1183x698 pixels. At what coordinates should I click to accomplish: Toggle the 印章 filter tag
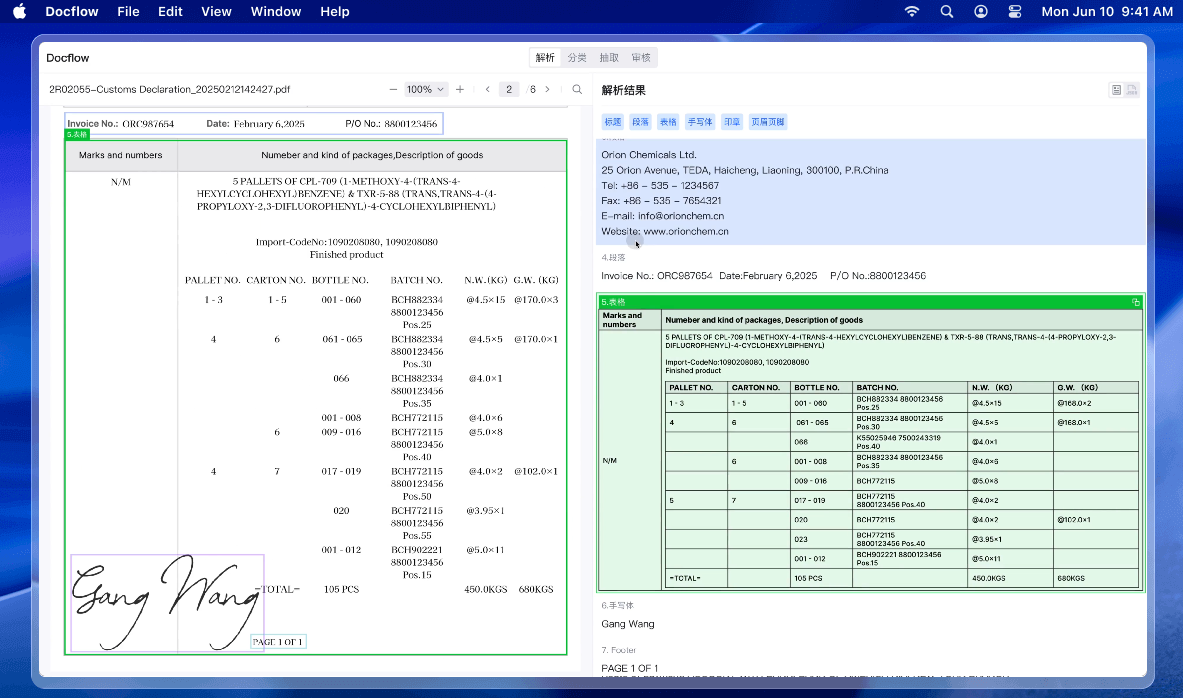click(732, 122)
